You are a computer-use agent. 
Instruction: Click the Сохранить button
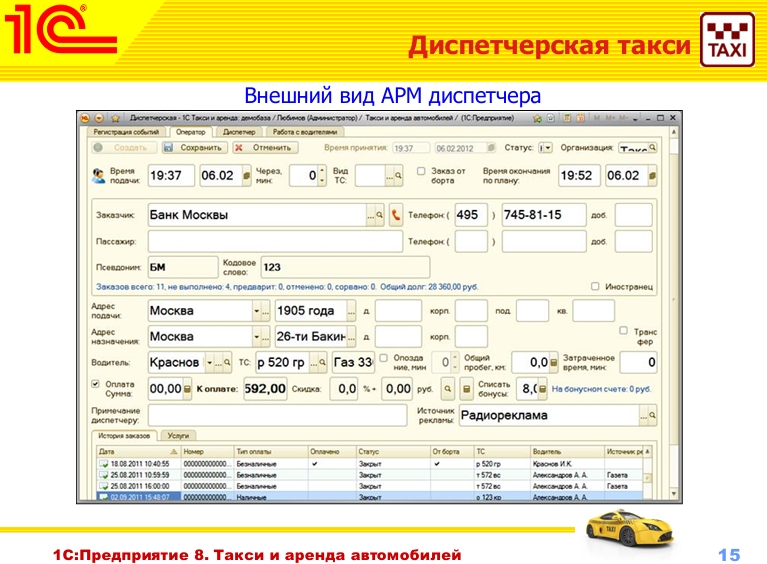195,148
